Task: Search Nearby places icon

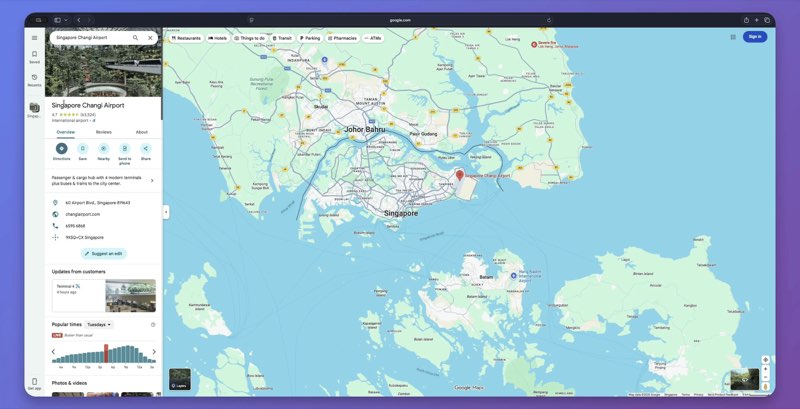Action: (x=104, y=149)
